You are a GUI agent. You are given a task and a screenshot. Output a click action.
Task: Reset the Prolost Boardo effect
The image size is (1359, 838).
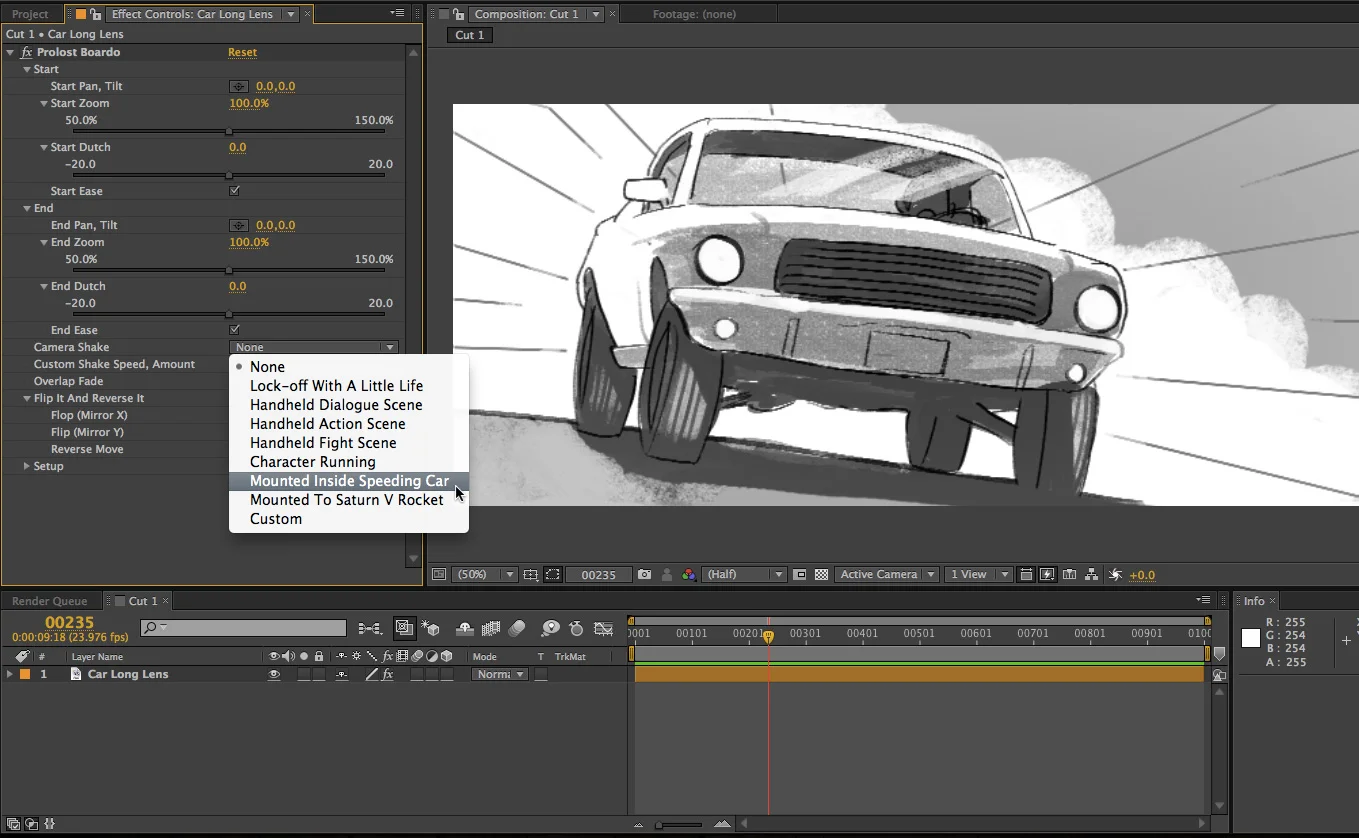tap(242, 52)
